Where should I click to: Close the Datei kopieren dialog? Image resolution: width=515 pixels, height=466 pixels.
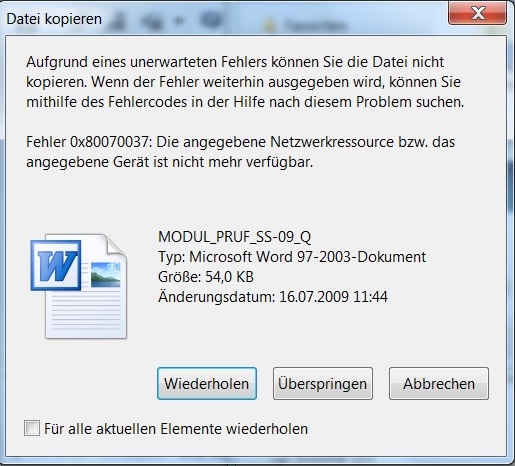pos(478,13)
